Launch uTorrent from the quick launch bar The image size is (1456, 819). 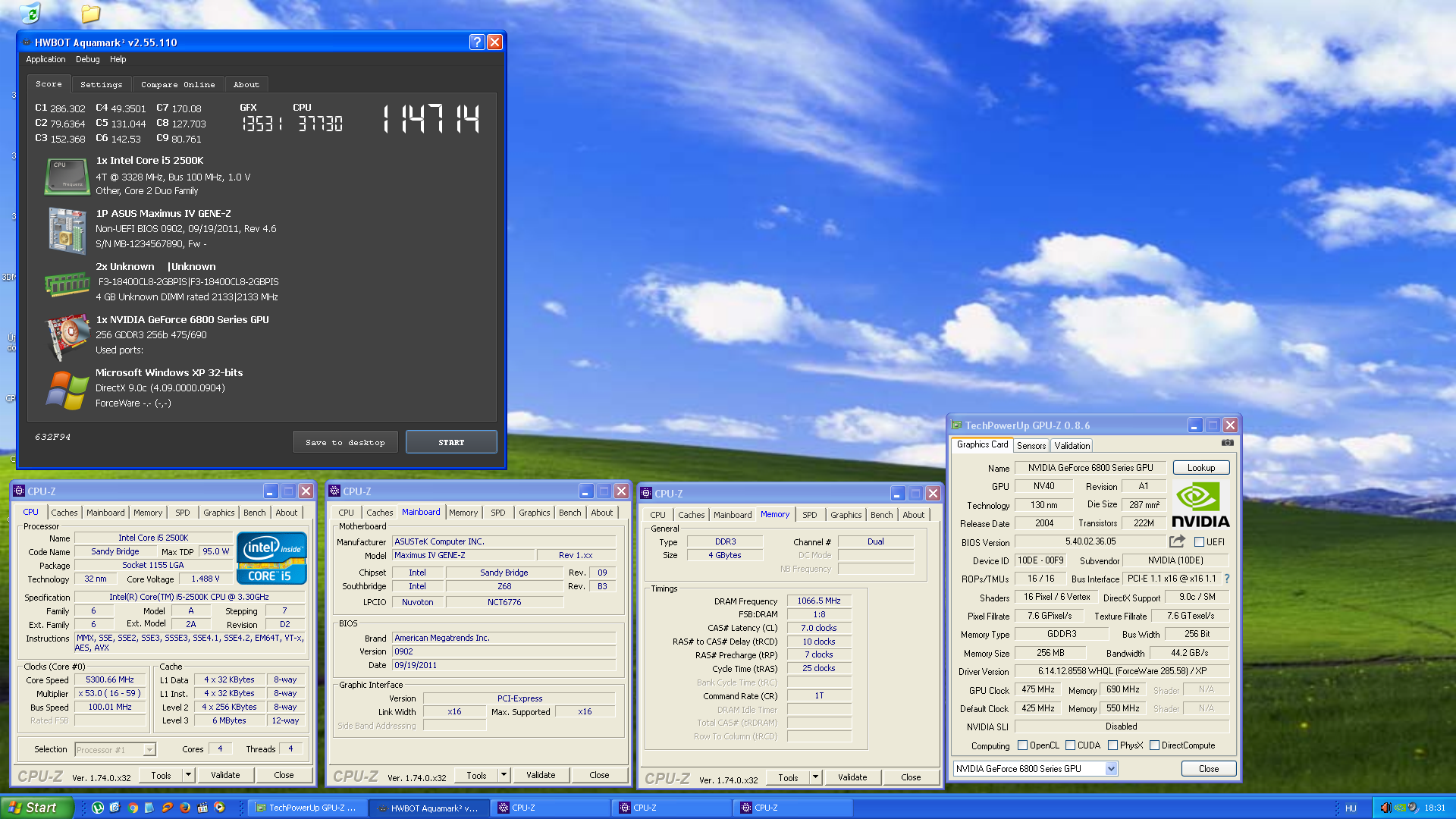point(98,808)
